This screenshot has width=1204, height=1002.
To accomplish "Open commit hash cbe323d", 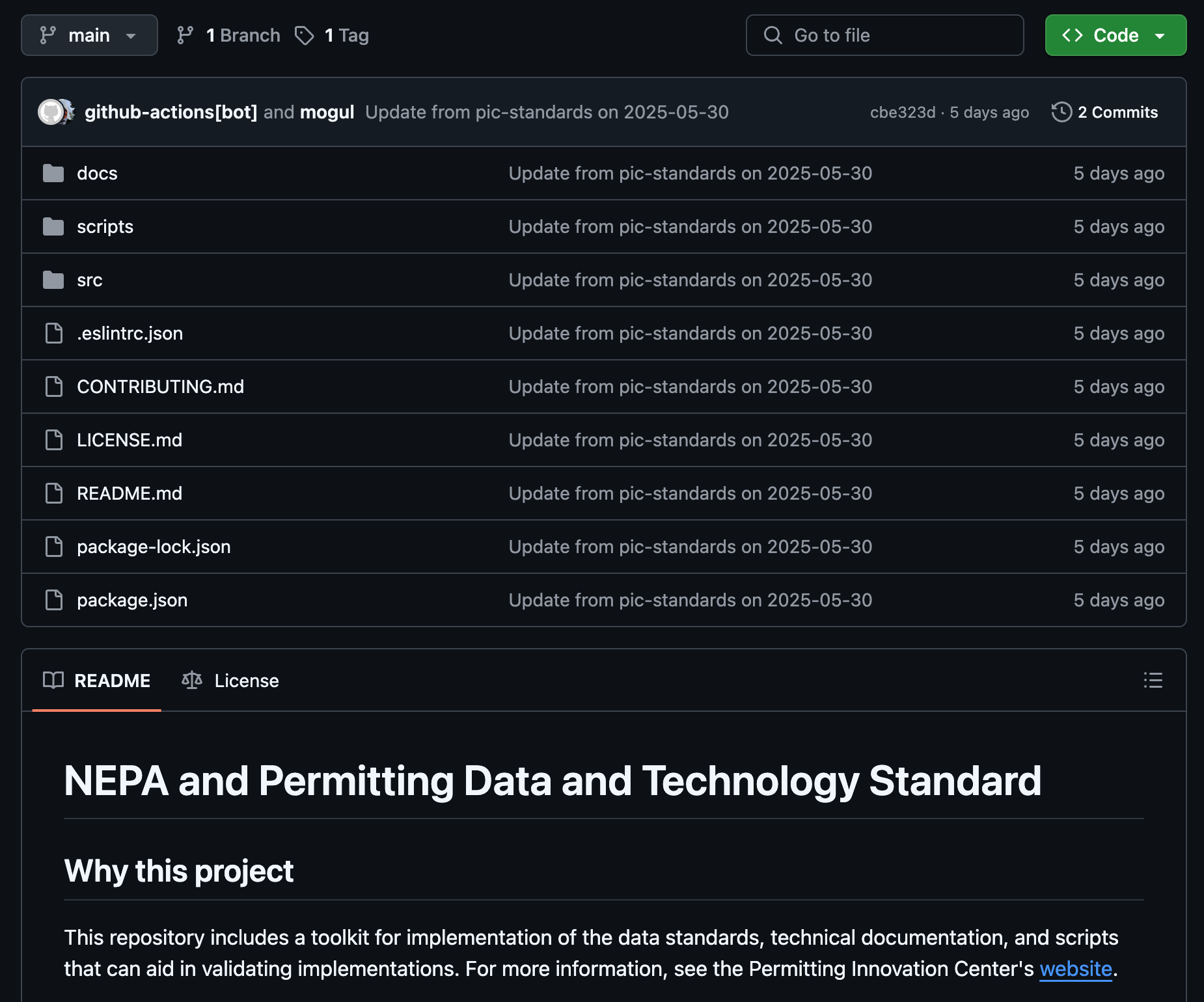I will 902,112.
